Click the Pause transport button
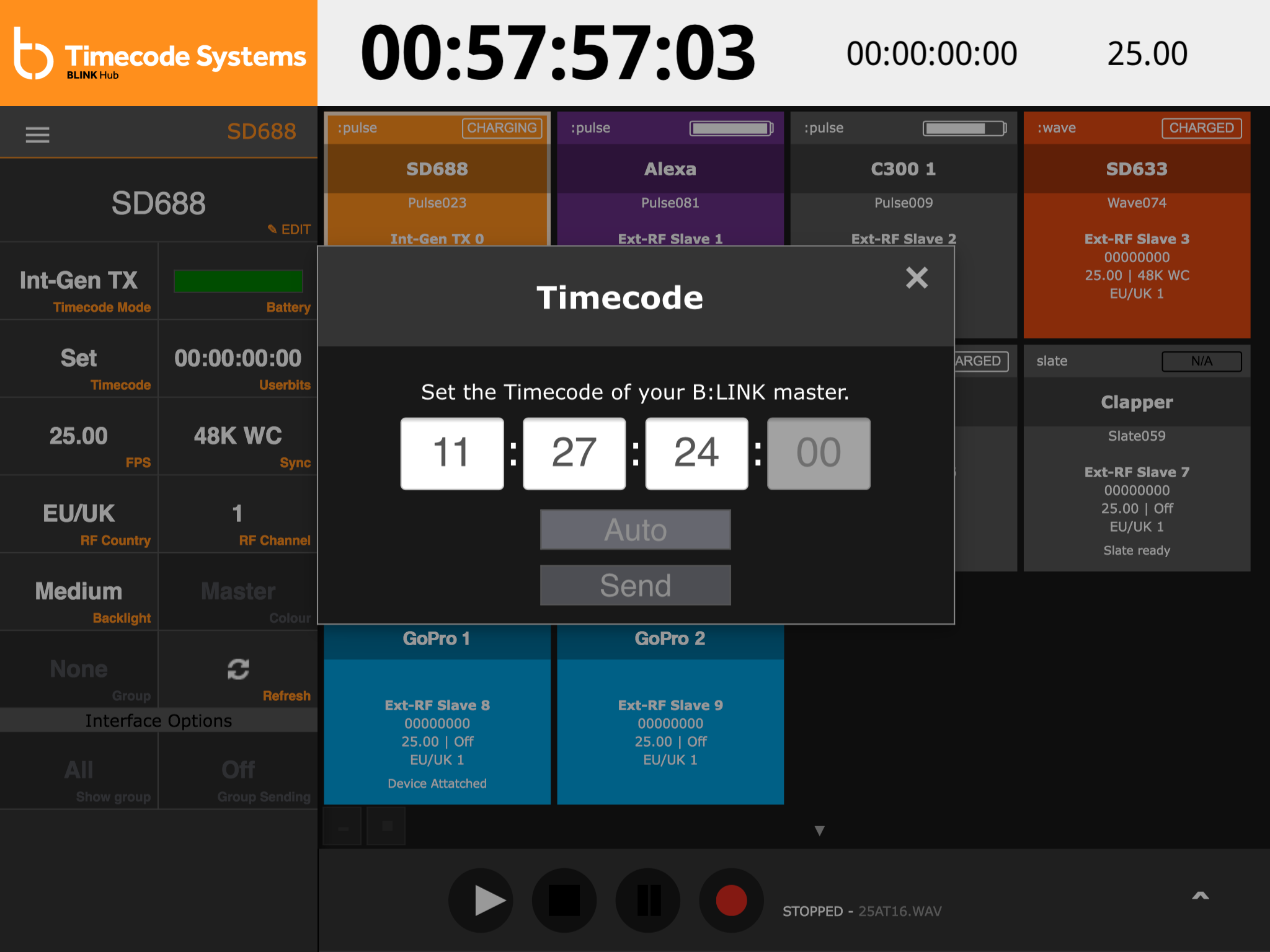 [x=648, y=900]
